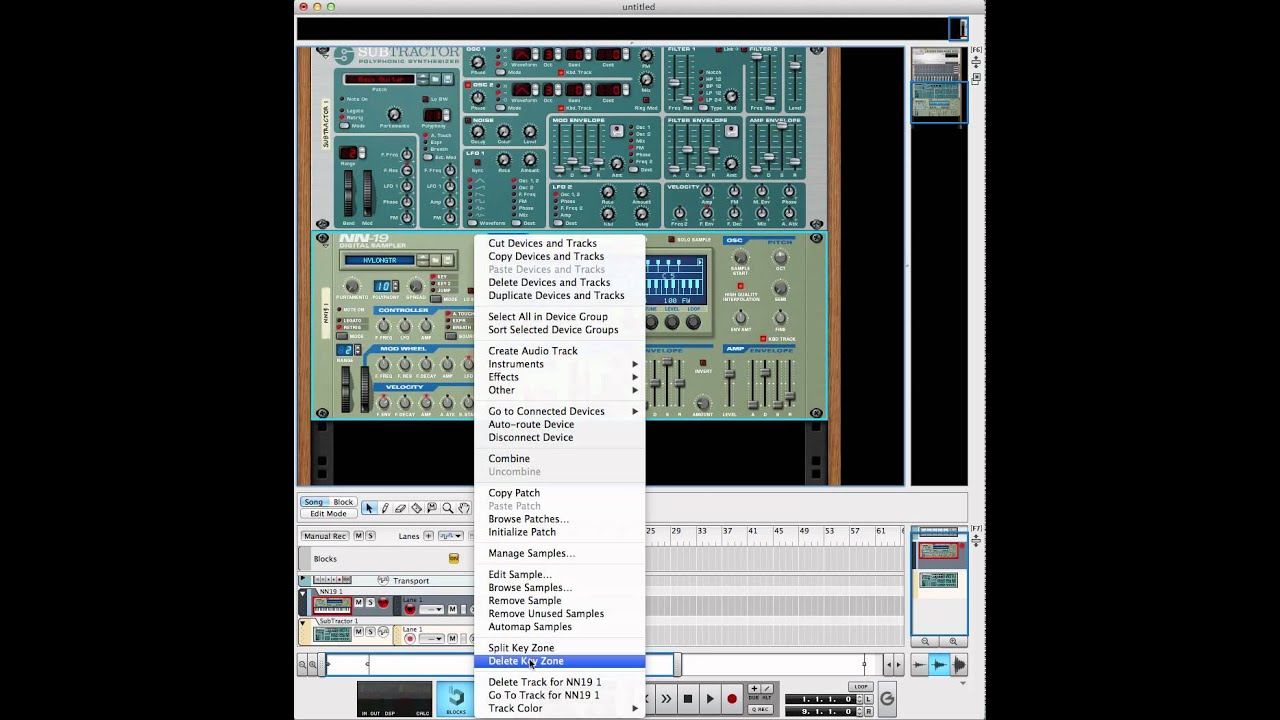This screenshot has height=720, width=1280.
Task: Enable Subtractor Osc 2 toggle
Action: tap(468, 85)
